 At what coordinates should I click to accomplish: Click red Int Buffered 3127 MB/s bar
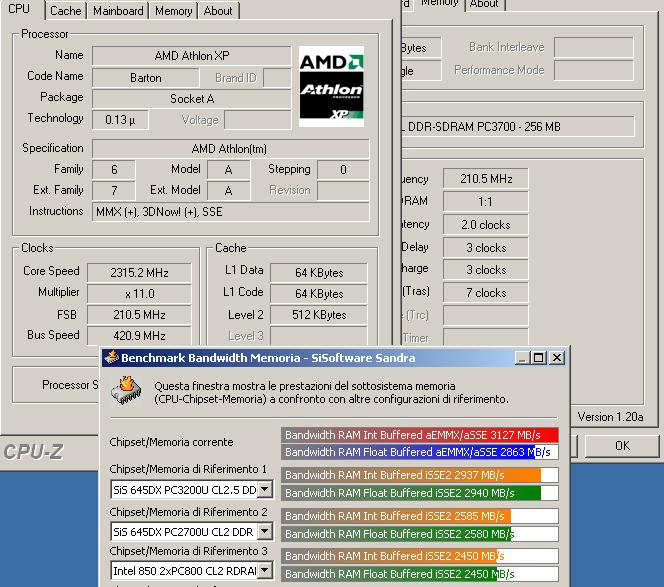tap(420, 435)
